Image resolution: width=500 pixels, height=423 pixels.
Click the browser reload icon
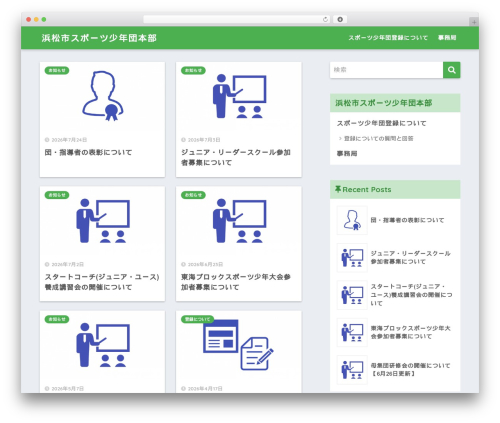325,20
